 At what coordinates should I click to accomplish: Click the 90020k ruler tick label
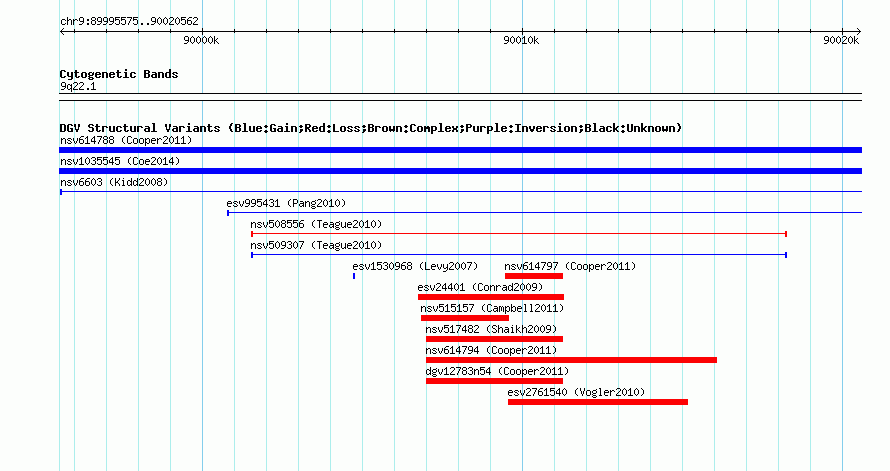pyautogui.click(x=841, y=40)
